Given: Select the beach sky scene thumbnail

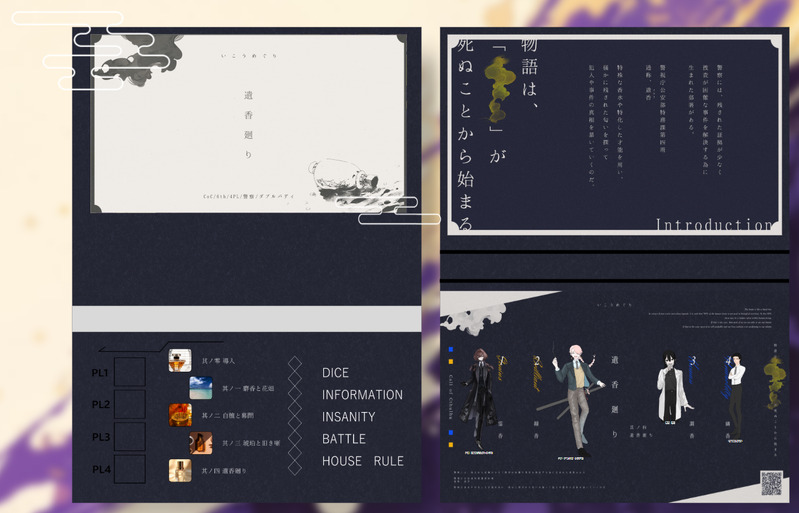Looking at the screenshot, I should pos(201,388).
